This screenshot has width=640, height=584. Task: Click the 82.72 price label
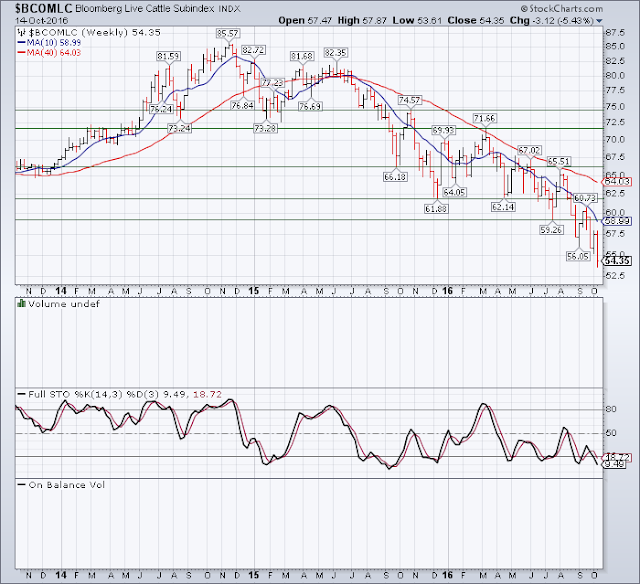[x=253, y=50]
